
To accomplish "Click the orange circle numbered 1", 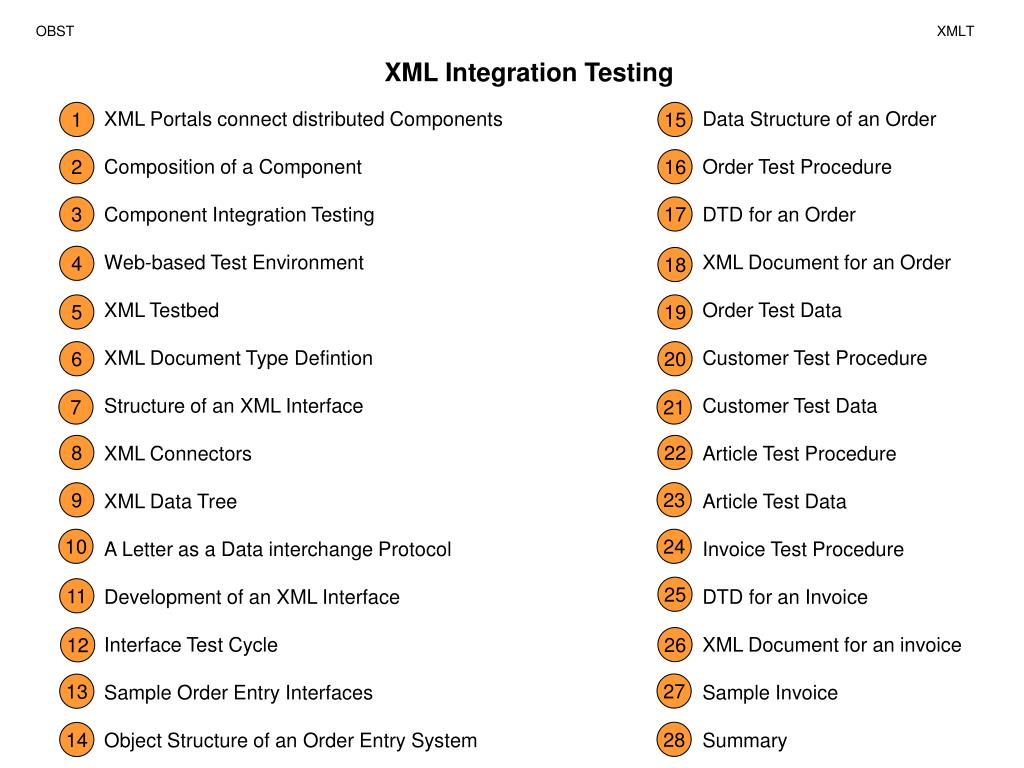I will pyautogui.click(x=76, y=120).
